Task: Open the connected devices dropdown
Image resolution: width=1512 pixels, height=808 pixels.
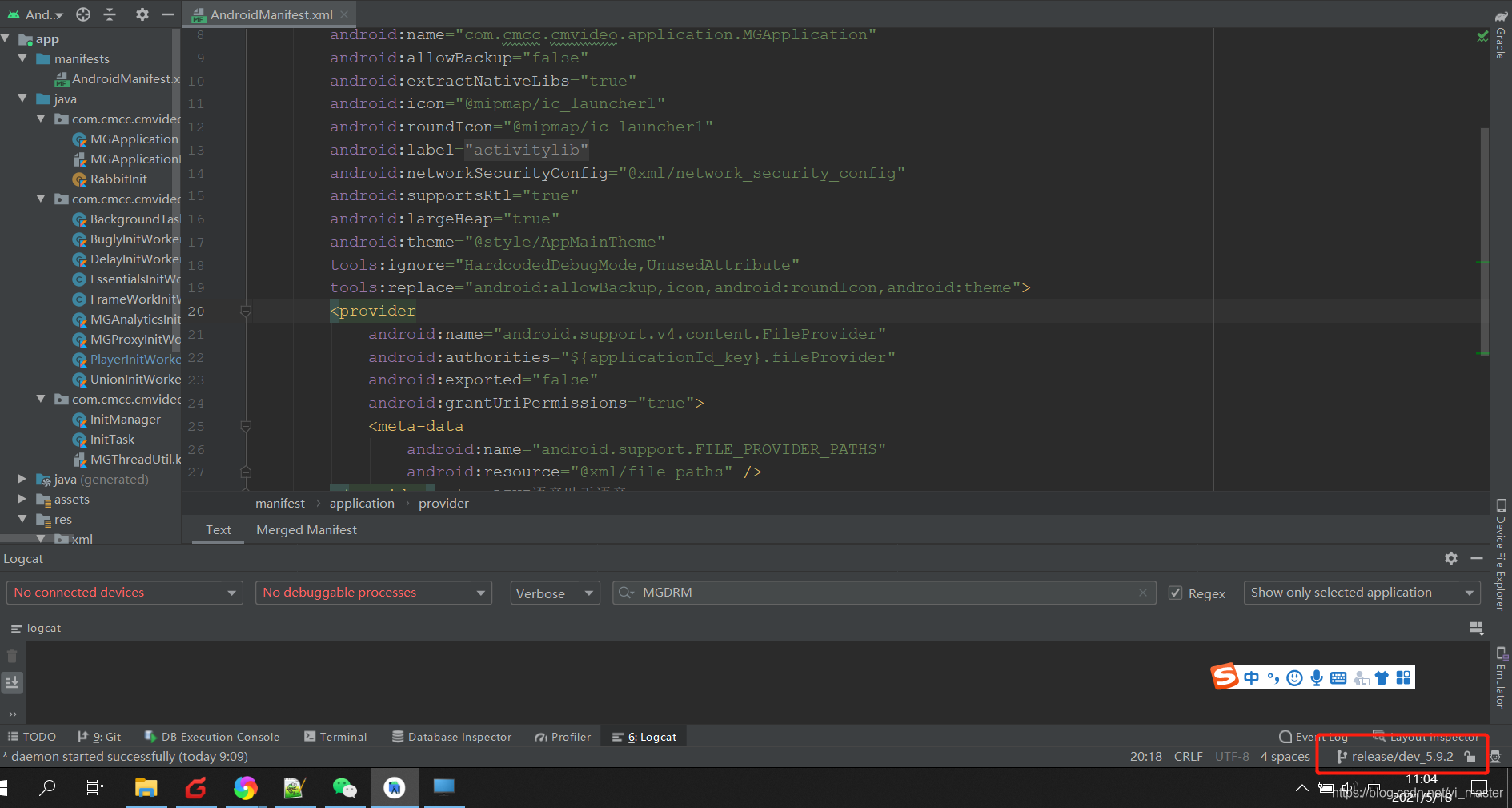Action: 124,593
